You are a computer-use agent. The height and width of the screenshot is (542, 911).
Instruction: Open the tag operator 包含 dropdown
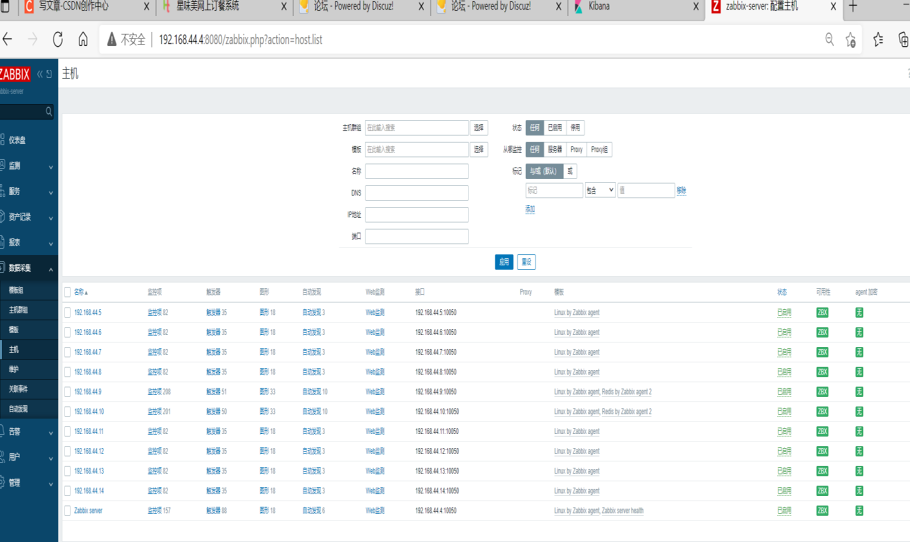click(x=600, y=190)
